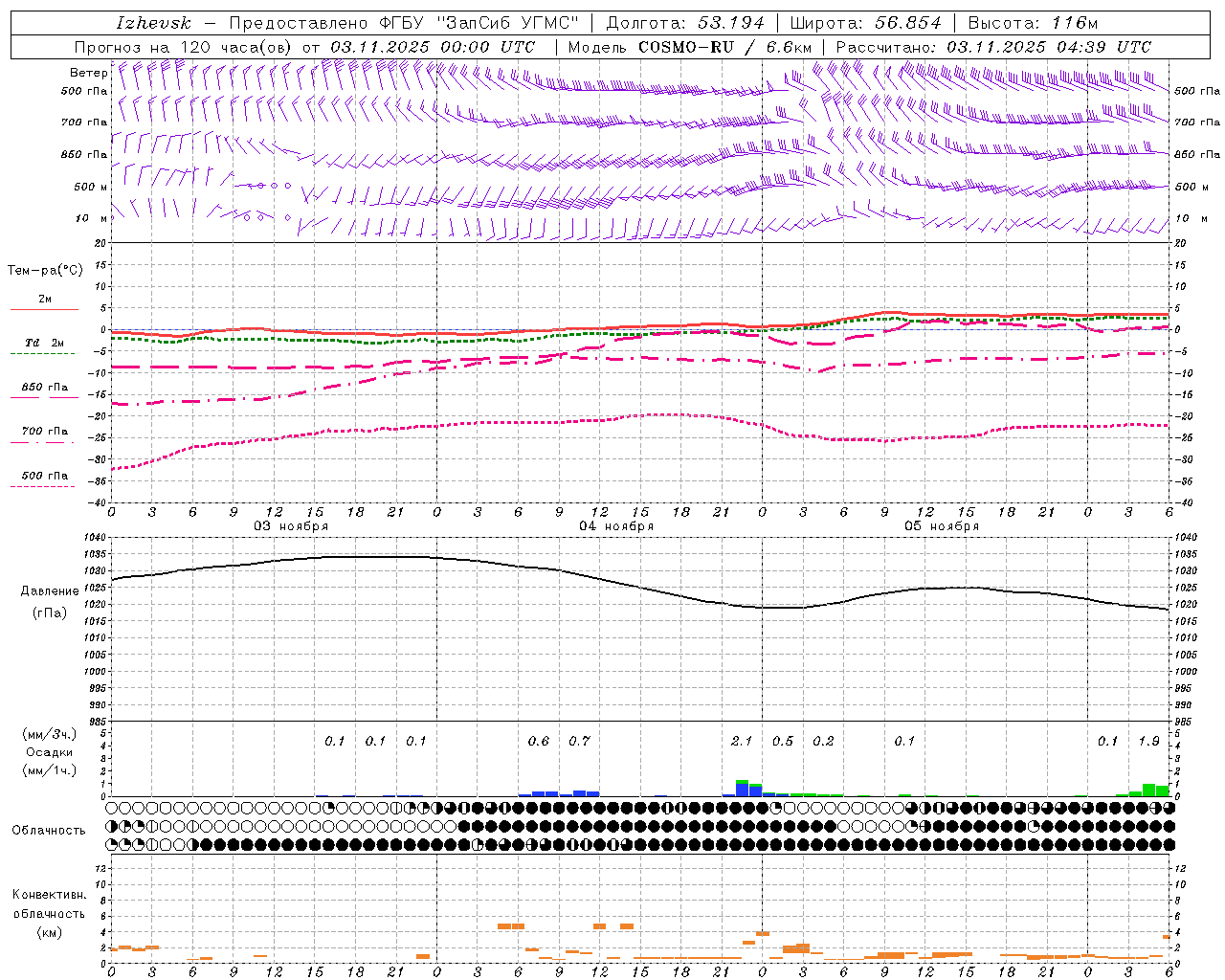Click the '(км)' unit under convective cloudiness
The width and height of the screenshot is (1225, 980).
click(50, 932)
